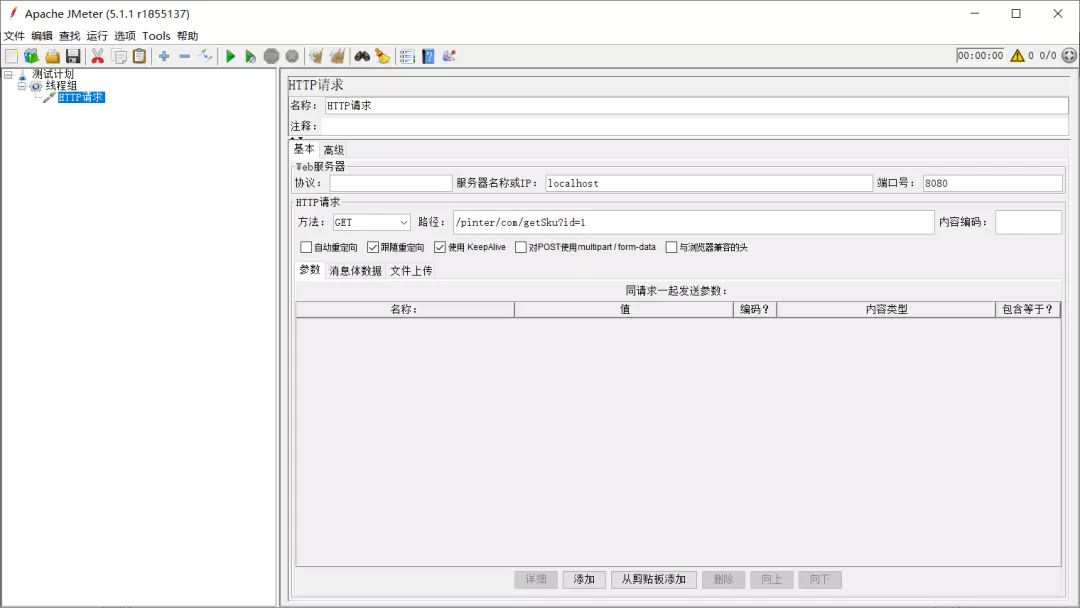Viewport: 1080px width, 608px height.
Task: Open the 查找 menu
Action: coord(70,36)
